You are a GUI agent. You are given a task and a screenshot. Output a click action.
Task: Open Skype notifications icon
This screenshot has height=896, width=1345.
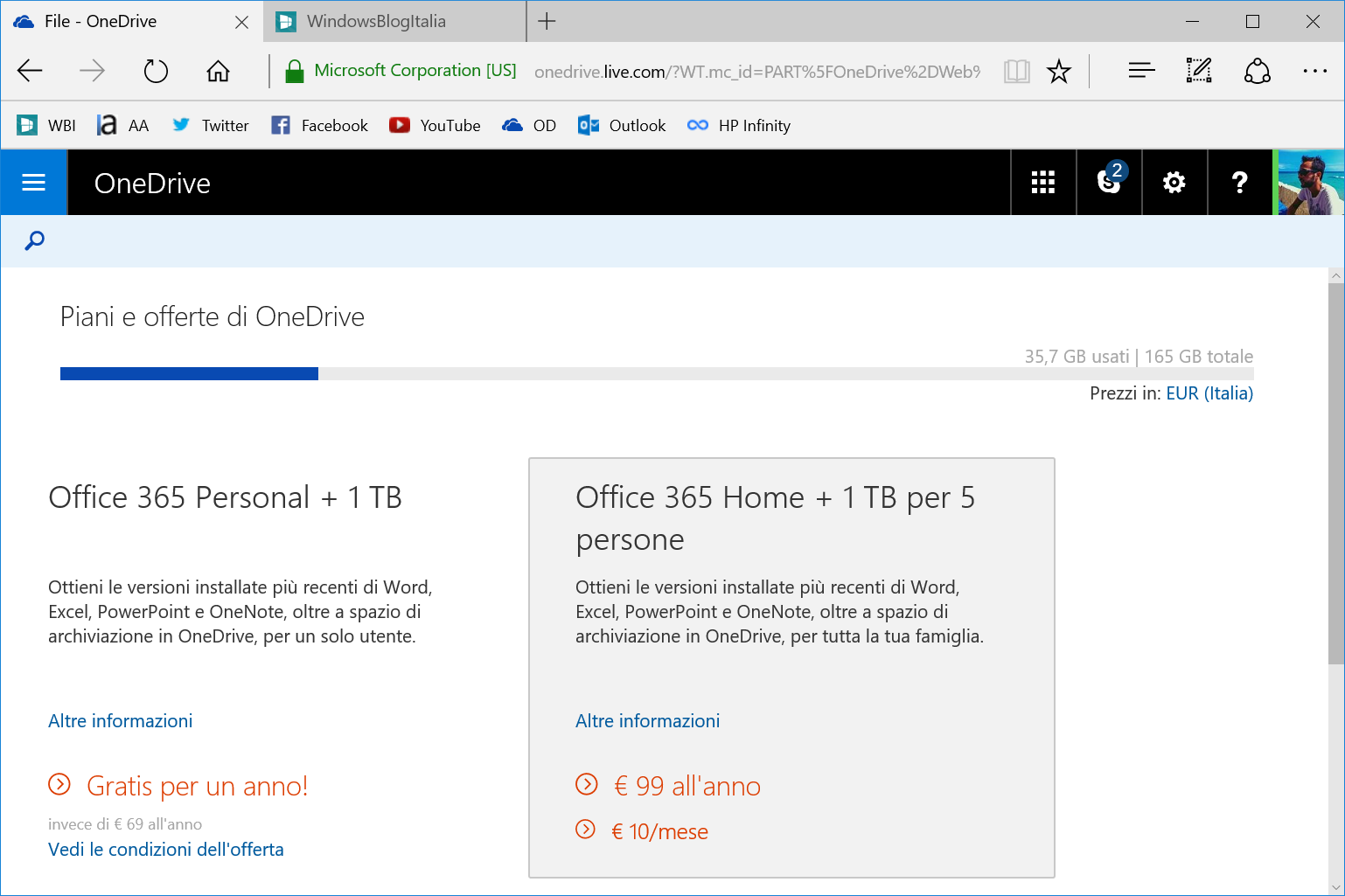tap(1109, 182)
